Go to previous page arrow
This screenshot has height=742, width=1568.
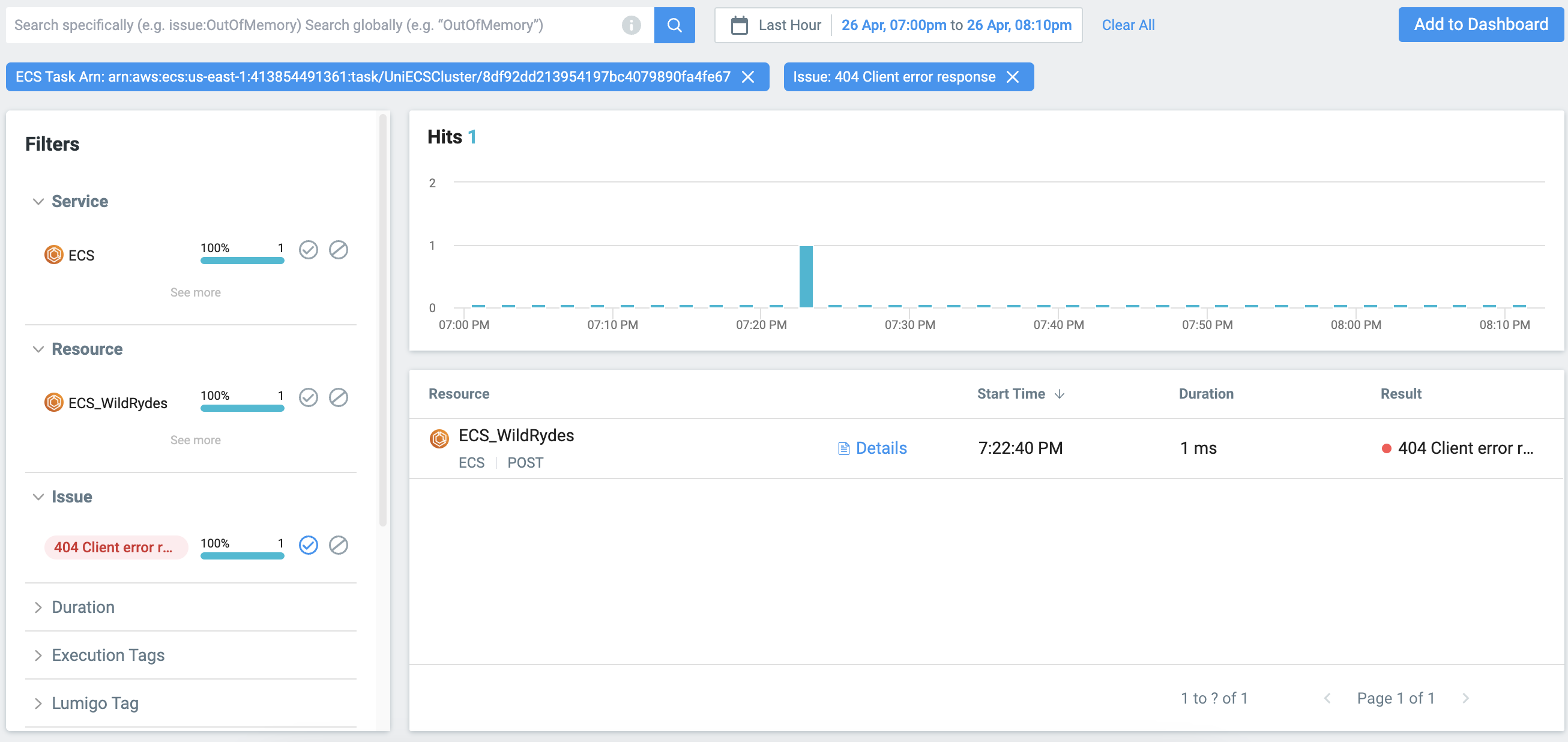click(x=1327, y=698)
